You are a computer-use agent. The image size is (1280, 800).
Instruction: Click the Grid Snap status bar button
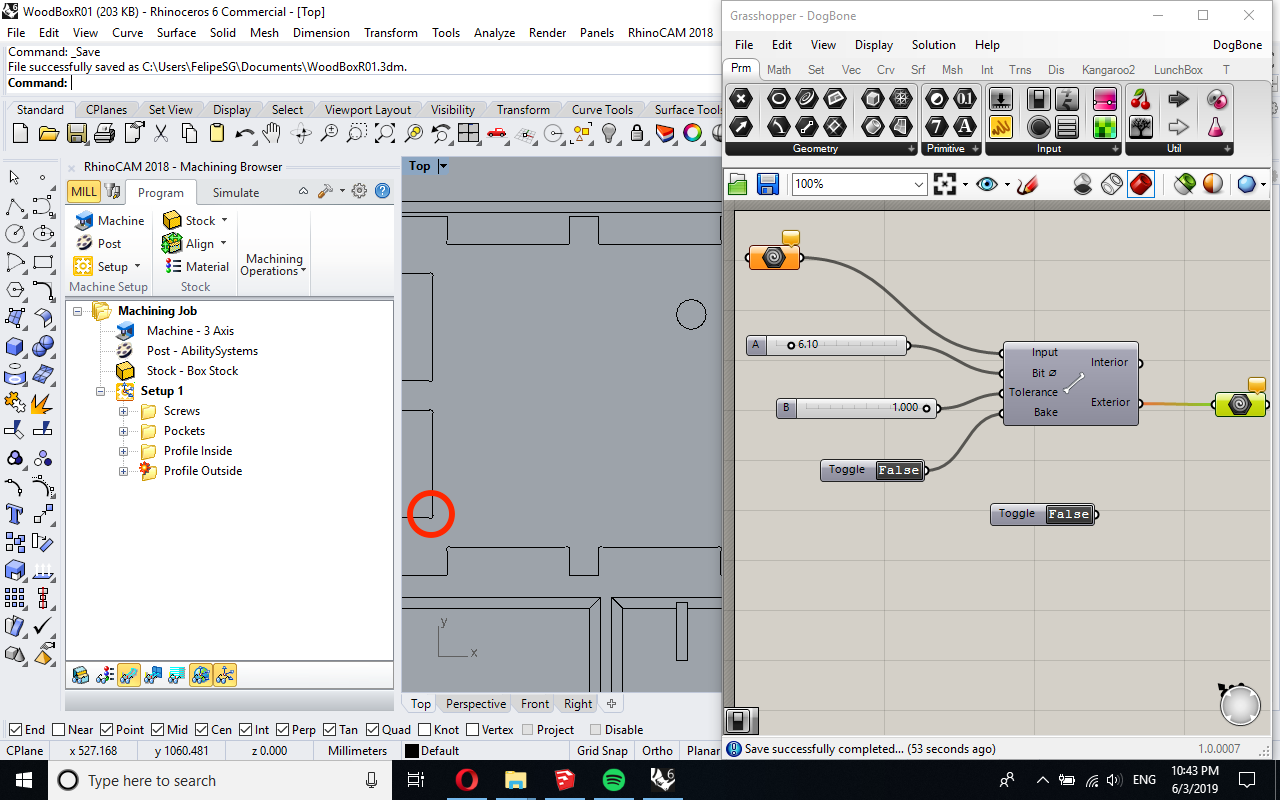point(602,751)
